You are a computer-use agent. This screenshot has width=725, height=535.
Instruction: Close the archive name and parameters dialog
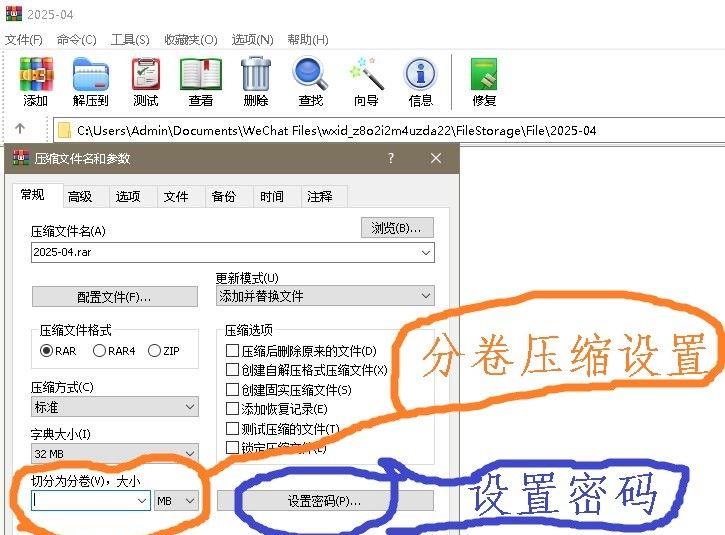436,158
